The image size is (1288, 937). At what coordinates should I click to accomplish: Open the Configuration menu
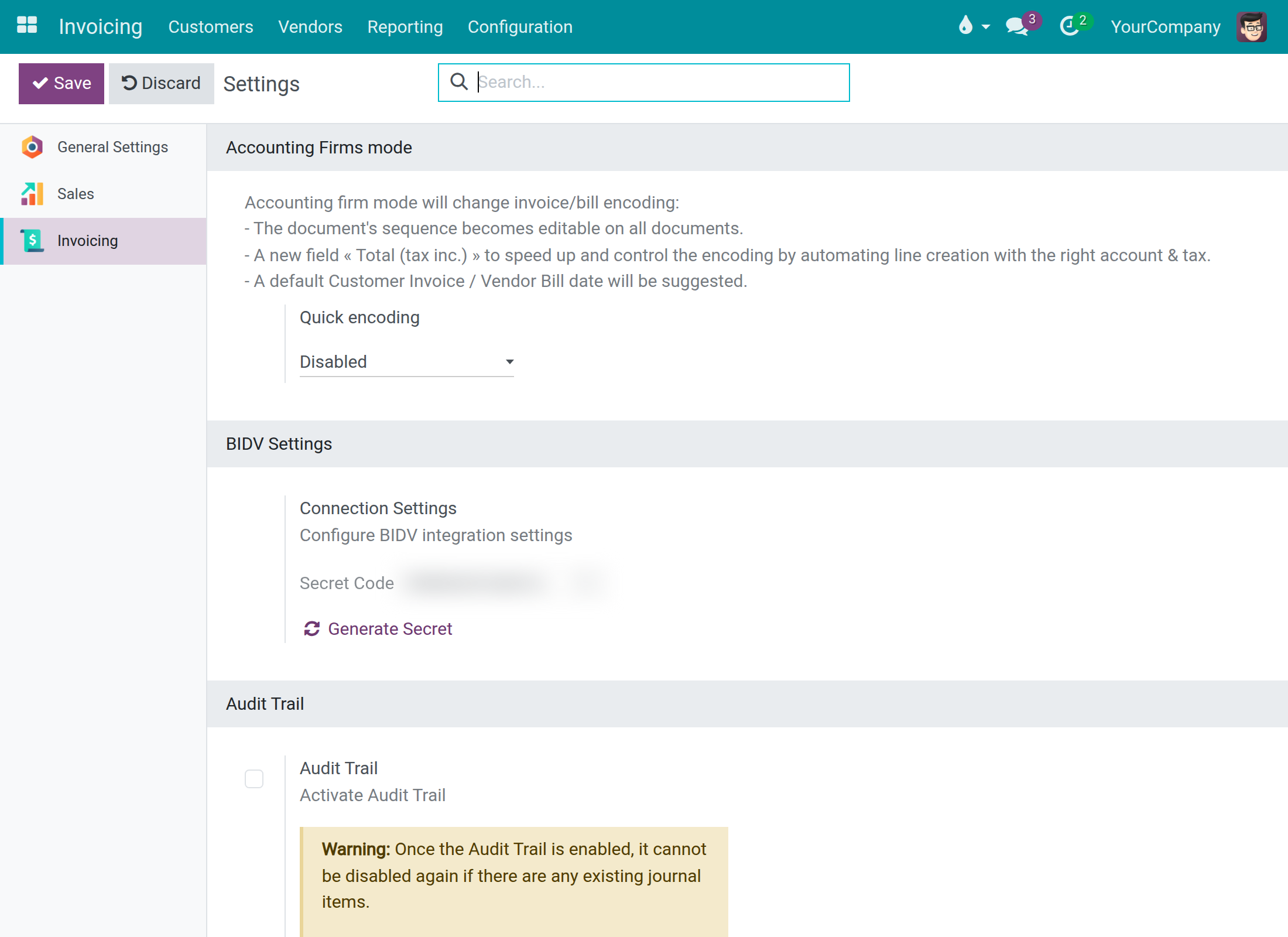pos(520,27)
